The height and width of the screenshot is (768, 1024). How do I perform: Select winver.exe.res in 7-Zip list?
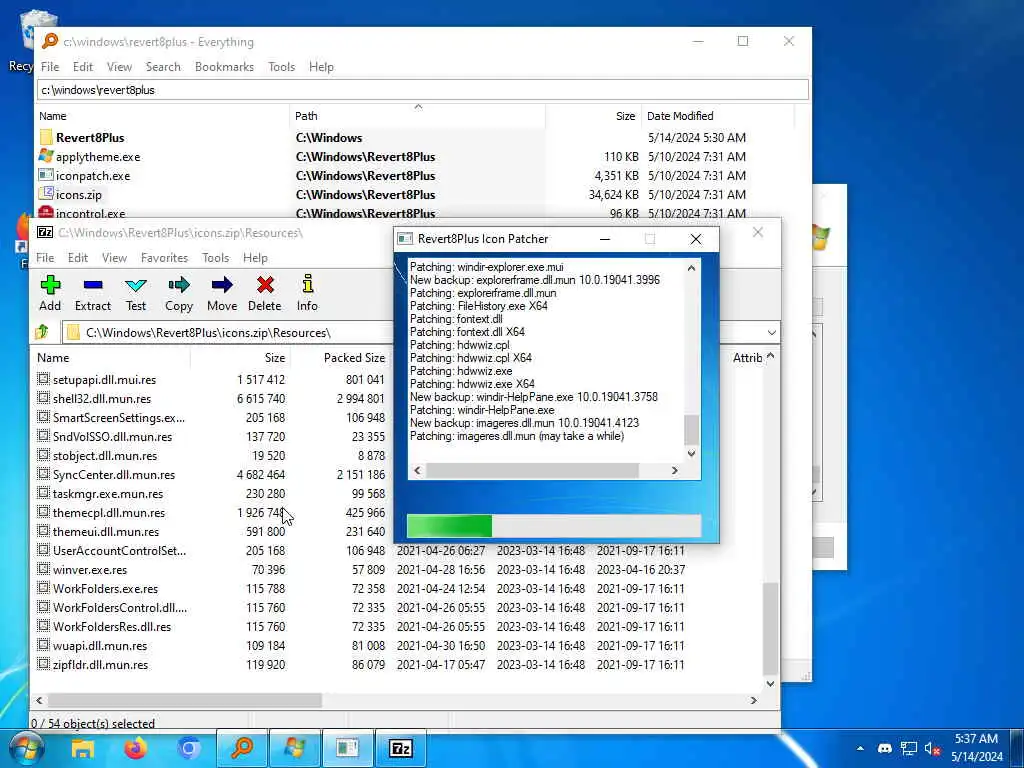coord(89,569)
